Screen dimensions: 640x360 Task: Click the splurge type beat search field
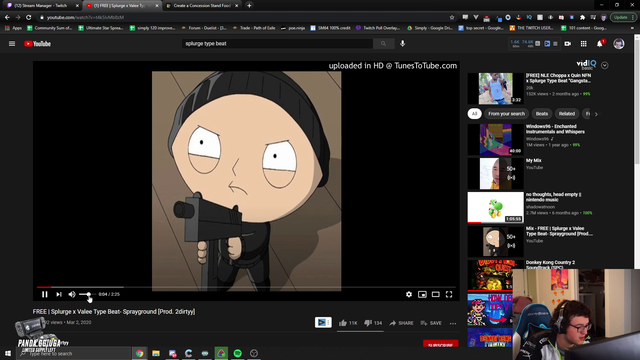[x=278, y=44]
